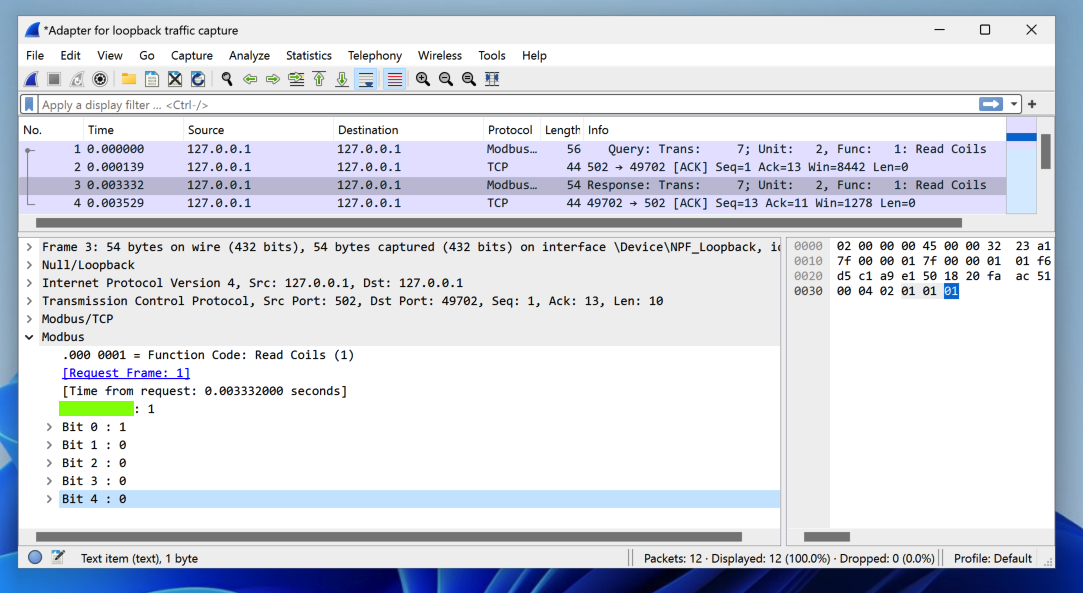Expand the Modbus/TCP tree node

point(29,319)
